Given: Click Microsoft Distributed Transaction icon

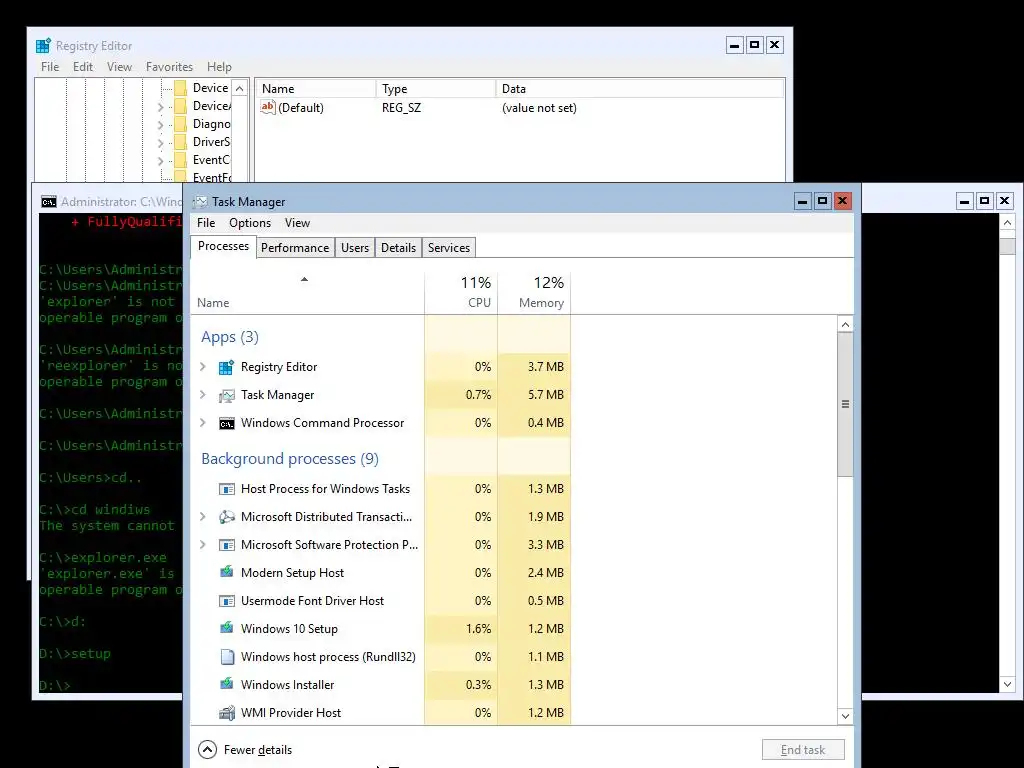Looking at the screenshot, I should tap(227, 517).
